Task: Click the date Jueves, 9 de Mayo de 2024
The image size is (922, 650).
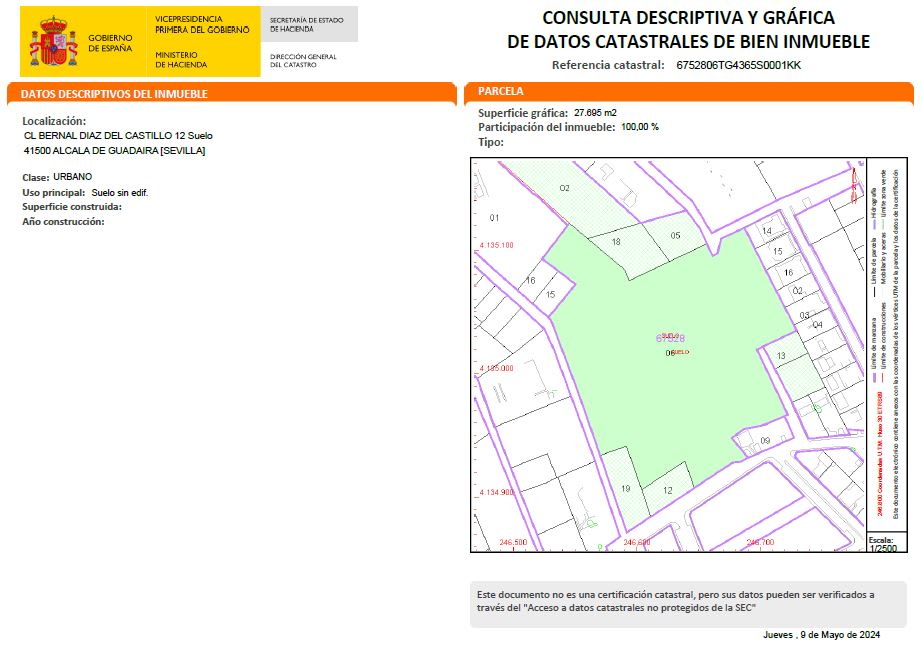Action: 821,635
